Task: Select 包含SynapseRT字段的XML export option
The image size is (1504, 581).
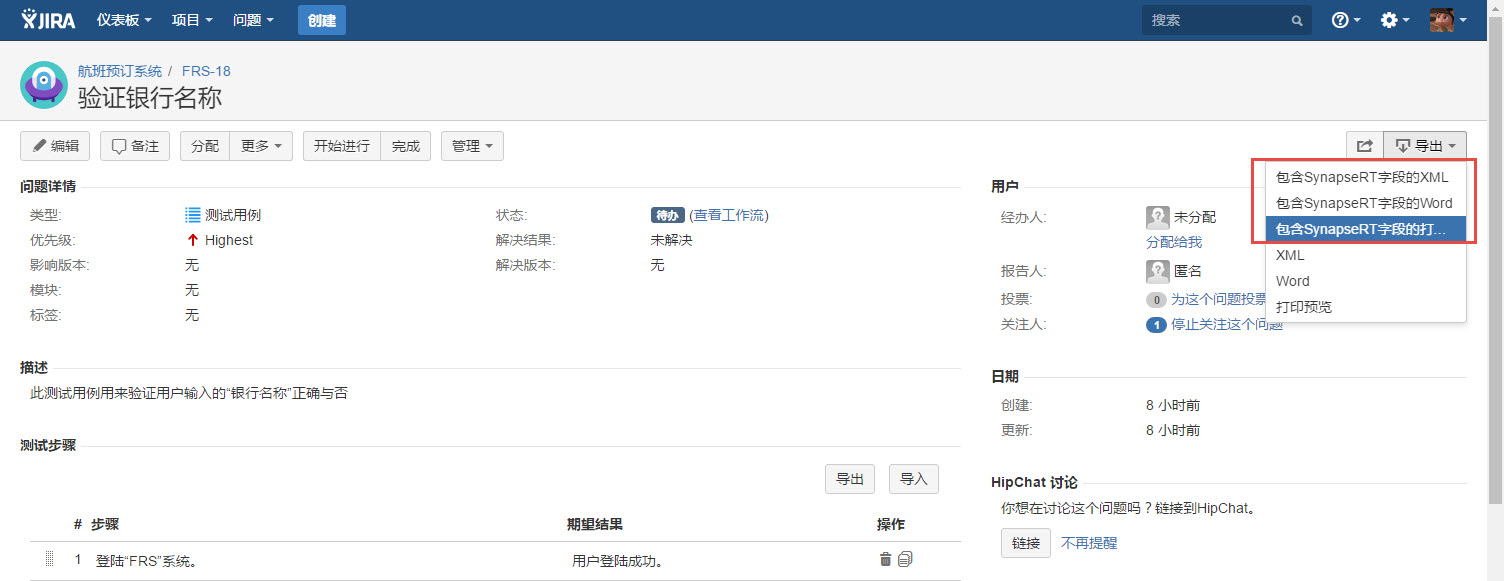Action: (x=1366, y=177)
